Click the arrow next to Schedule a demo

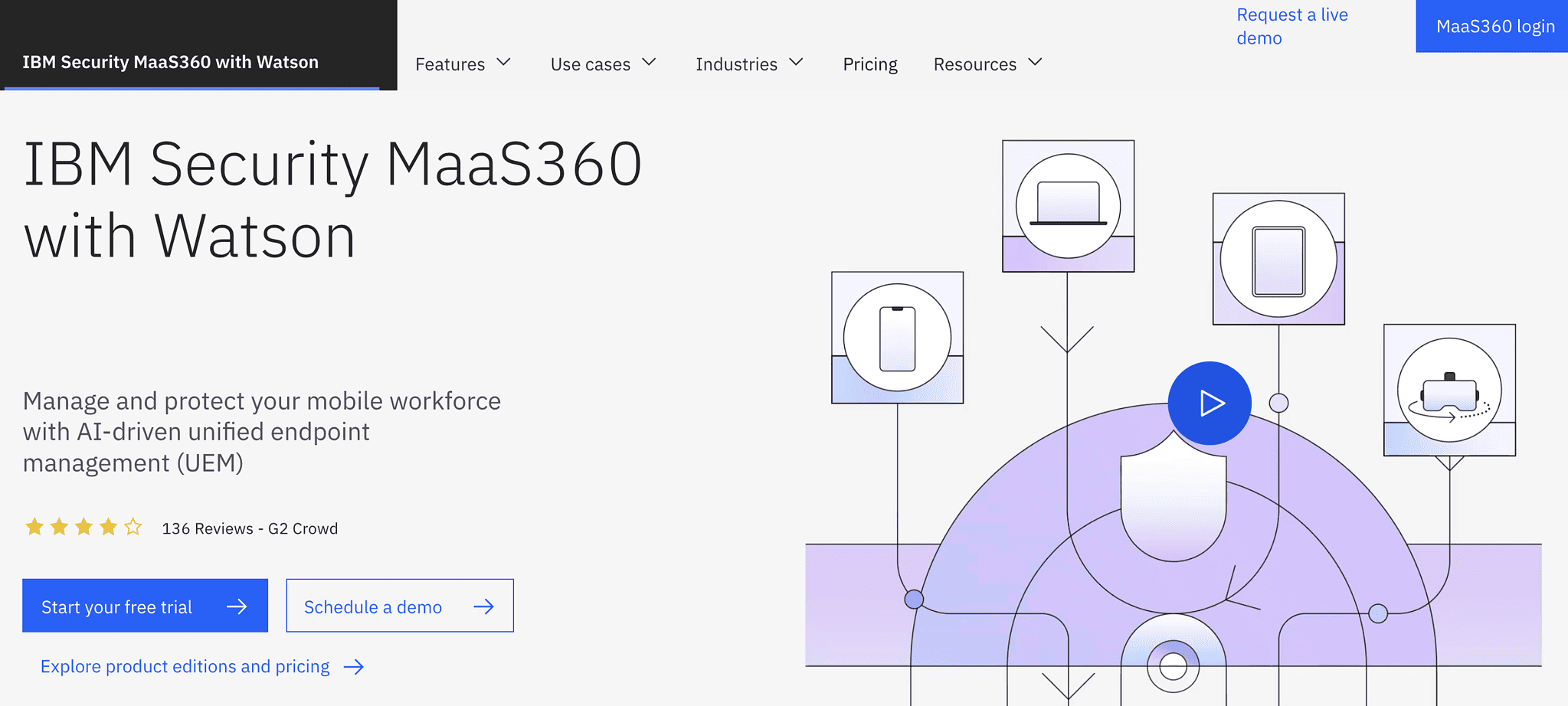pos(483,606)
